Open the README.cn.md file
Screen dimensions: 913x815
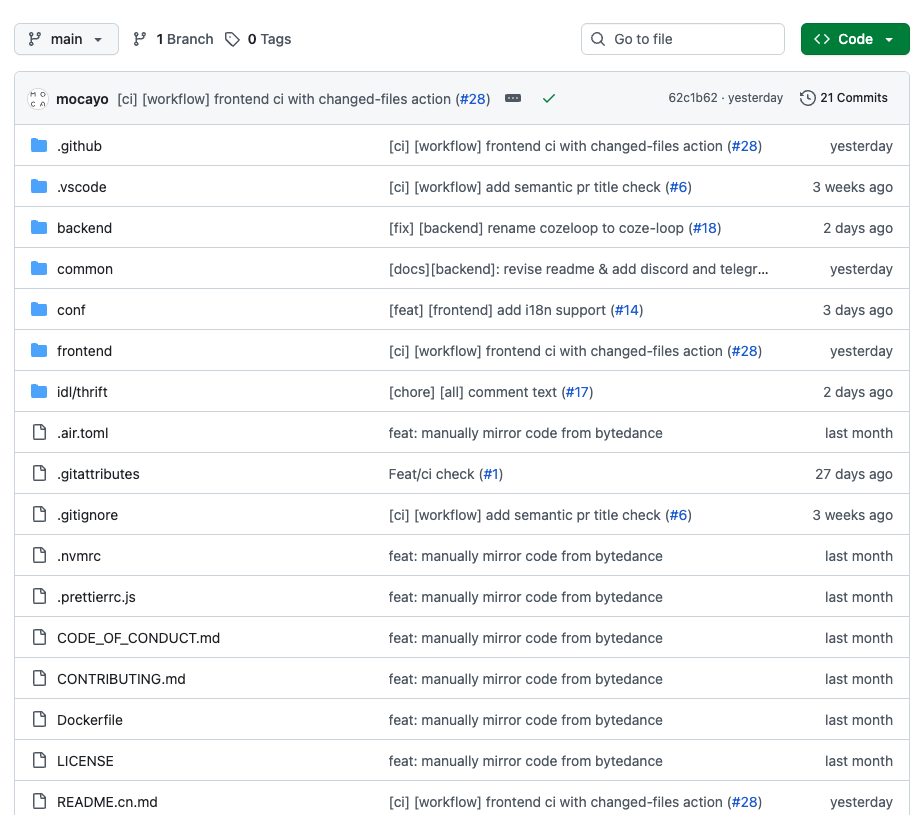107,802
